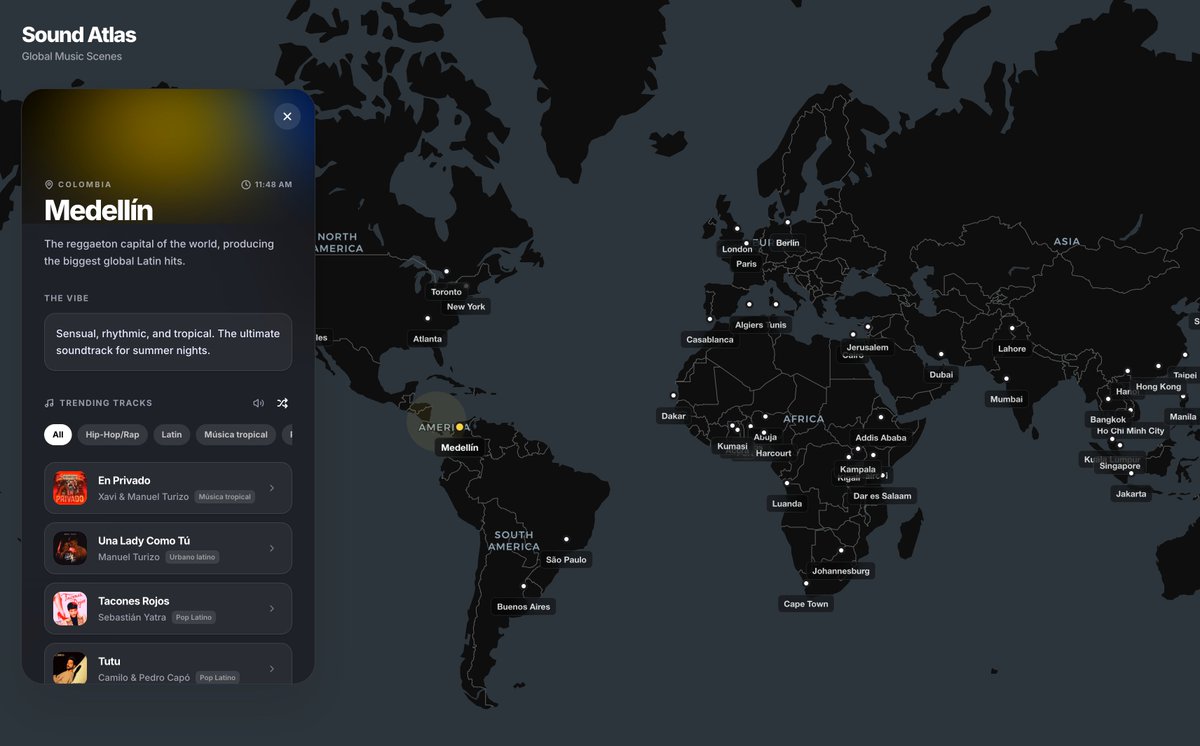Open the Dakar map marker dot
The image size is (1200, 746).
[673, 395]
